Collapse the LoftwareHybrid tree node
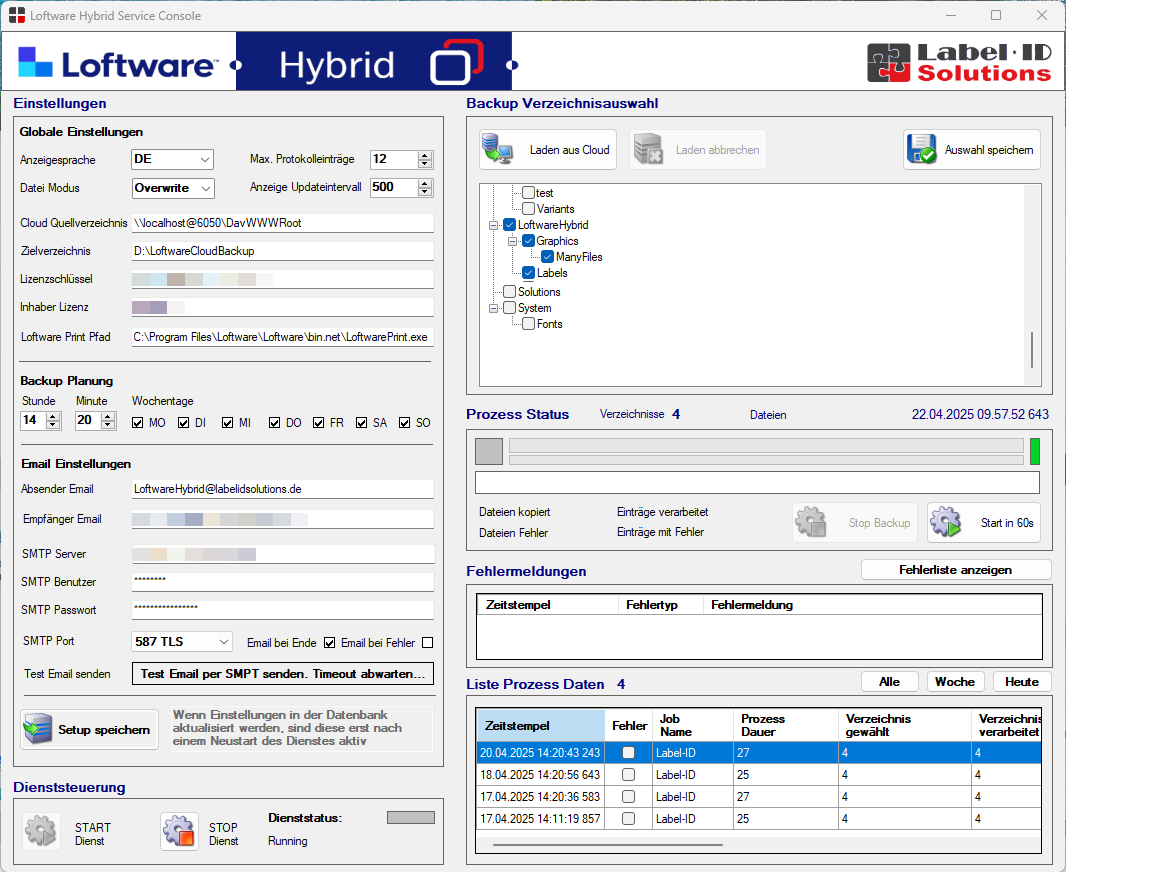 (x=494, y=225)
